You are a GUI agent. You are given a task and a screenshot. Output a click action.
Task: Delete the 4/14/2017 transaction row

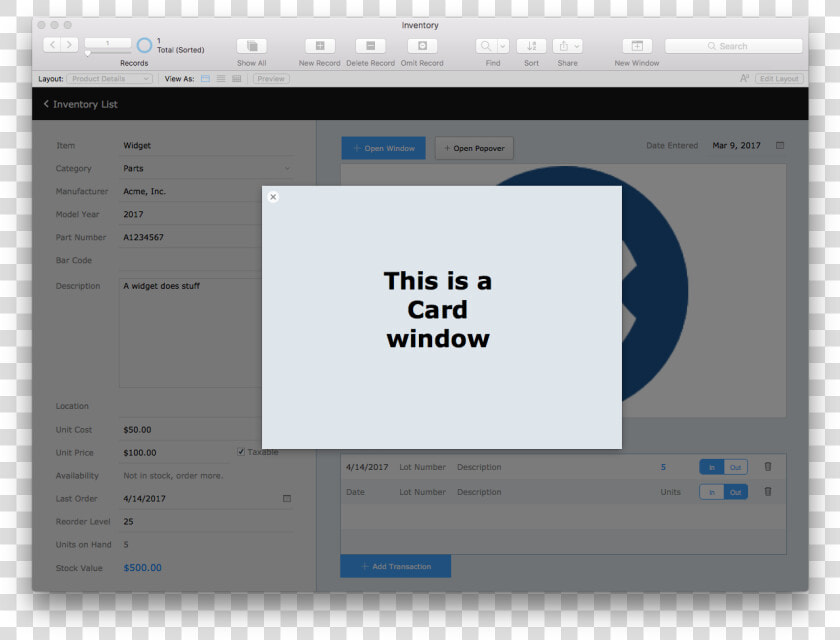pos(768,467)
